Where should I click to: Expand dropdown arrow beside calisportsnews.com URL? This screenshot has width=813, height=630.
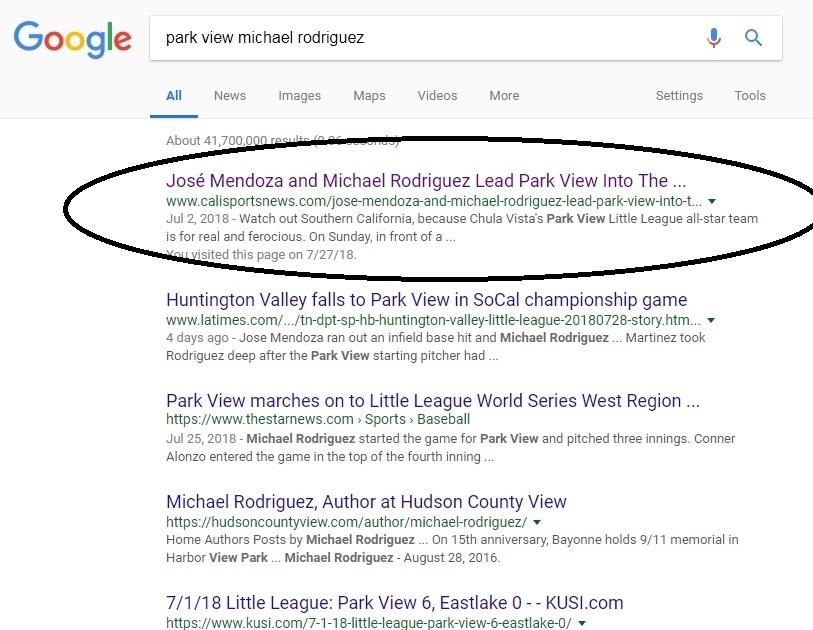712,201
